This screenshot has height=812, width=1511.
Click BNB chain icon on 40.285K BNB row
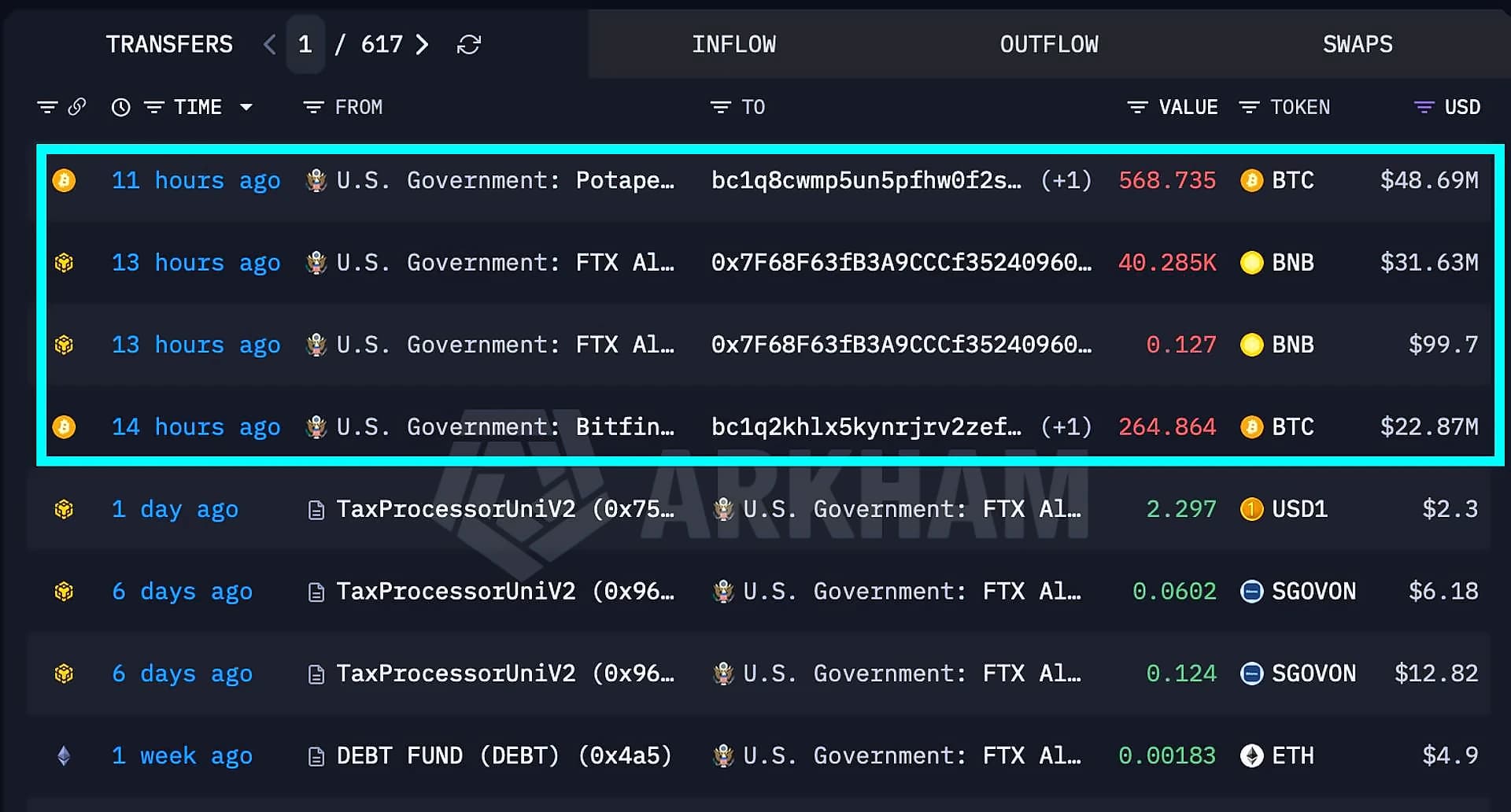pyautogui.click(x=65, y=263)
